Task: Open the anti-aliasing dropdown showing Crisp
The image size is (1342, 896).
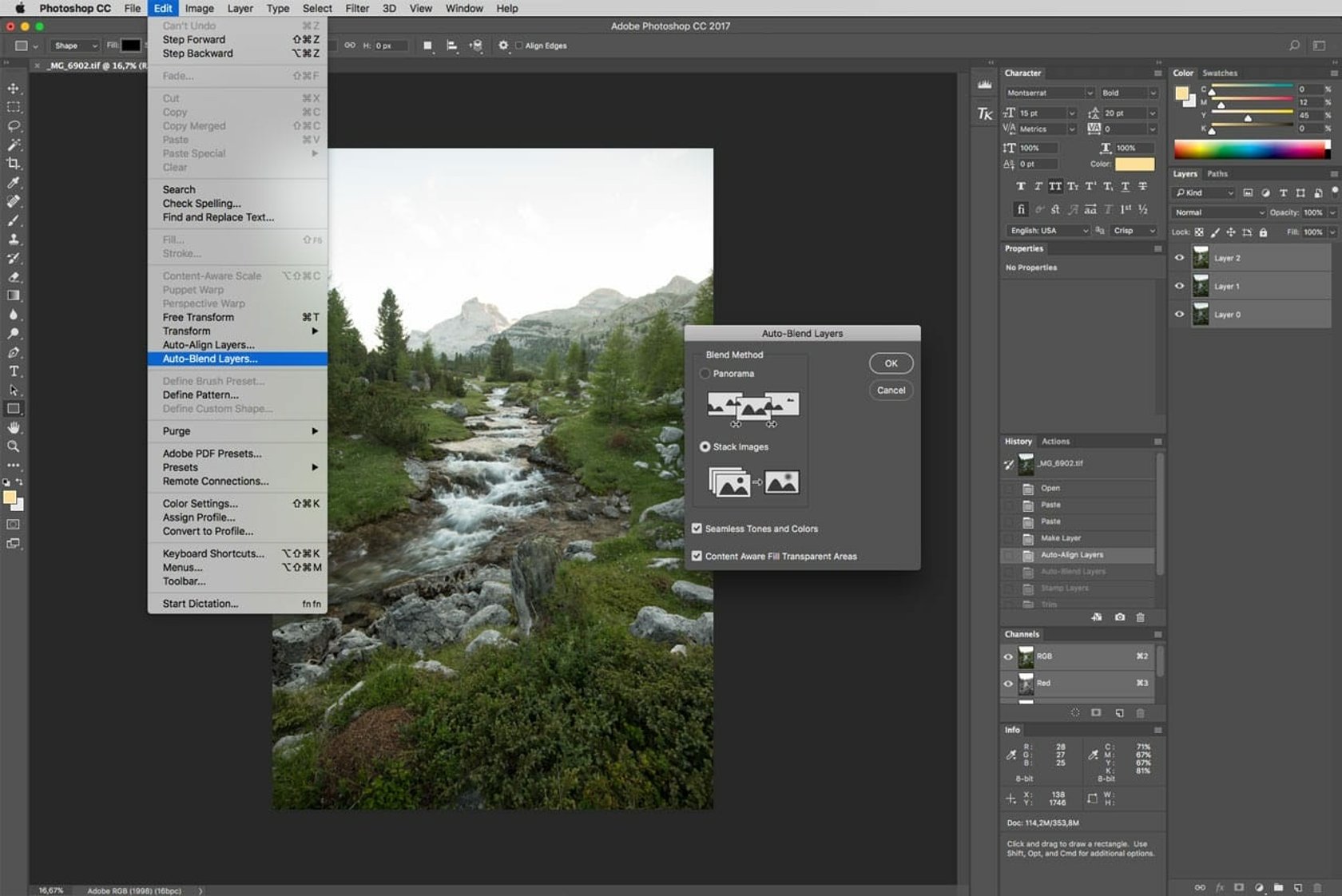Action: (1133, 231)
